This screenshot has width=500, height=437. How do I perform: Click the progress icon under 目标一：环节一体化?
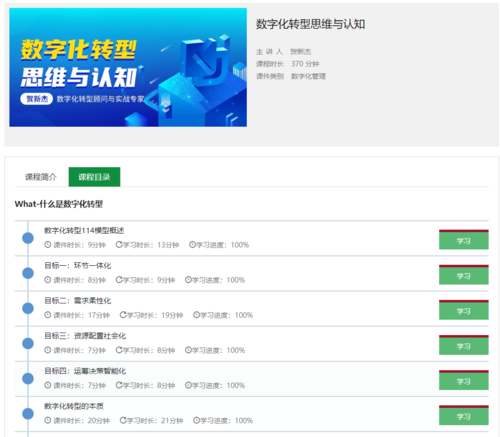[188, 280]
